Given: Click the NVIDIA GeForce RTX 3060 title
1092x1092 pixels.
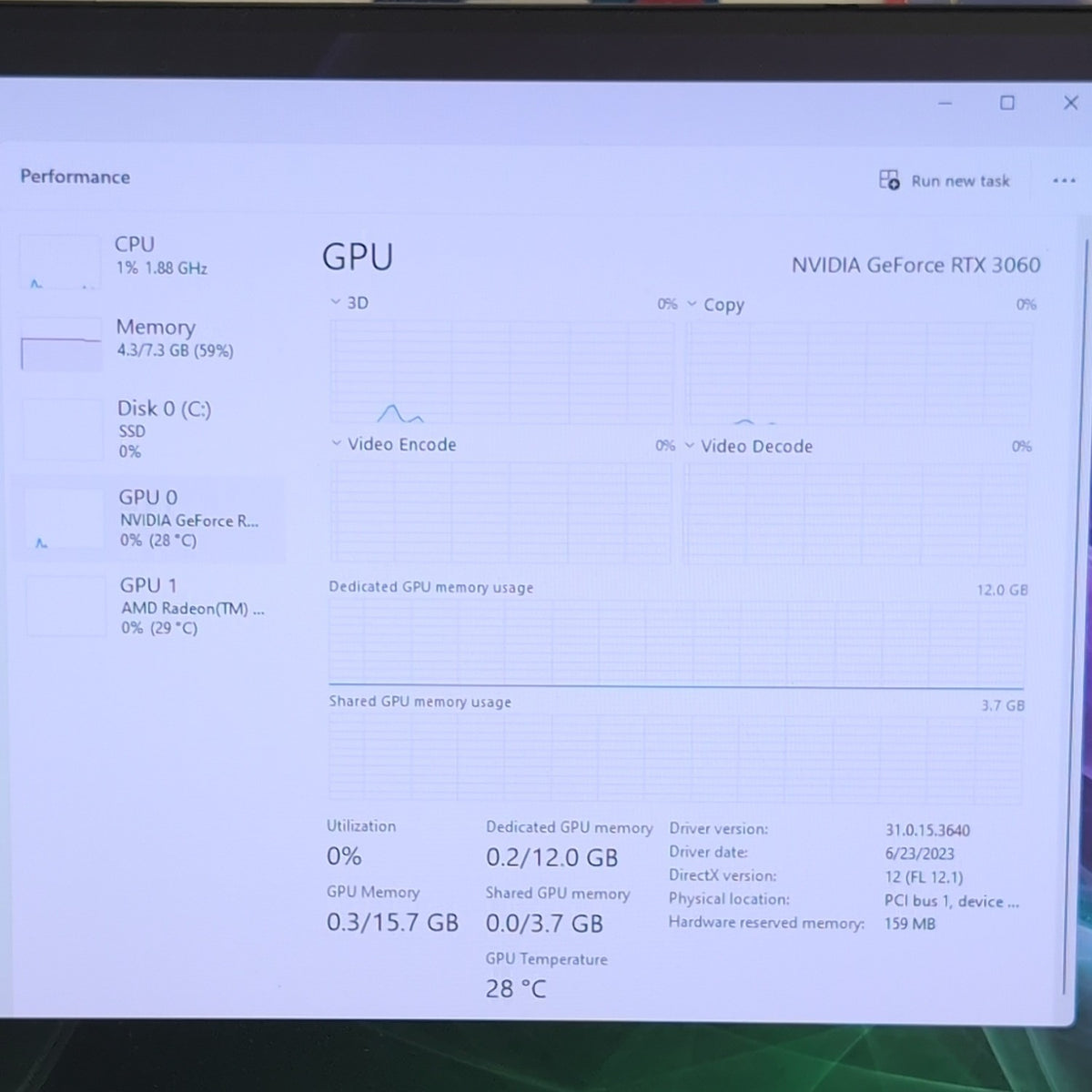Looking at the screenshot, I should click(x=915, y=265).
